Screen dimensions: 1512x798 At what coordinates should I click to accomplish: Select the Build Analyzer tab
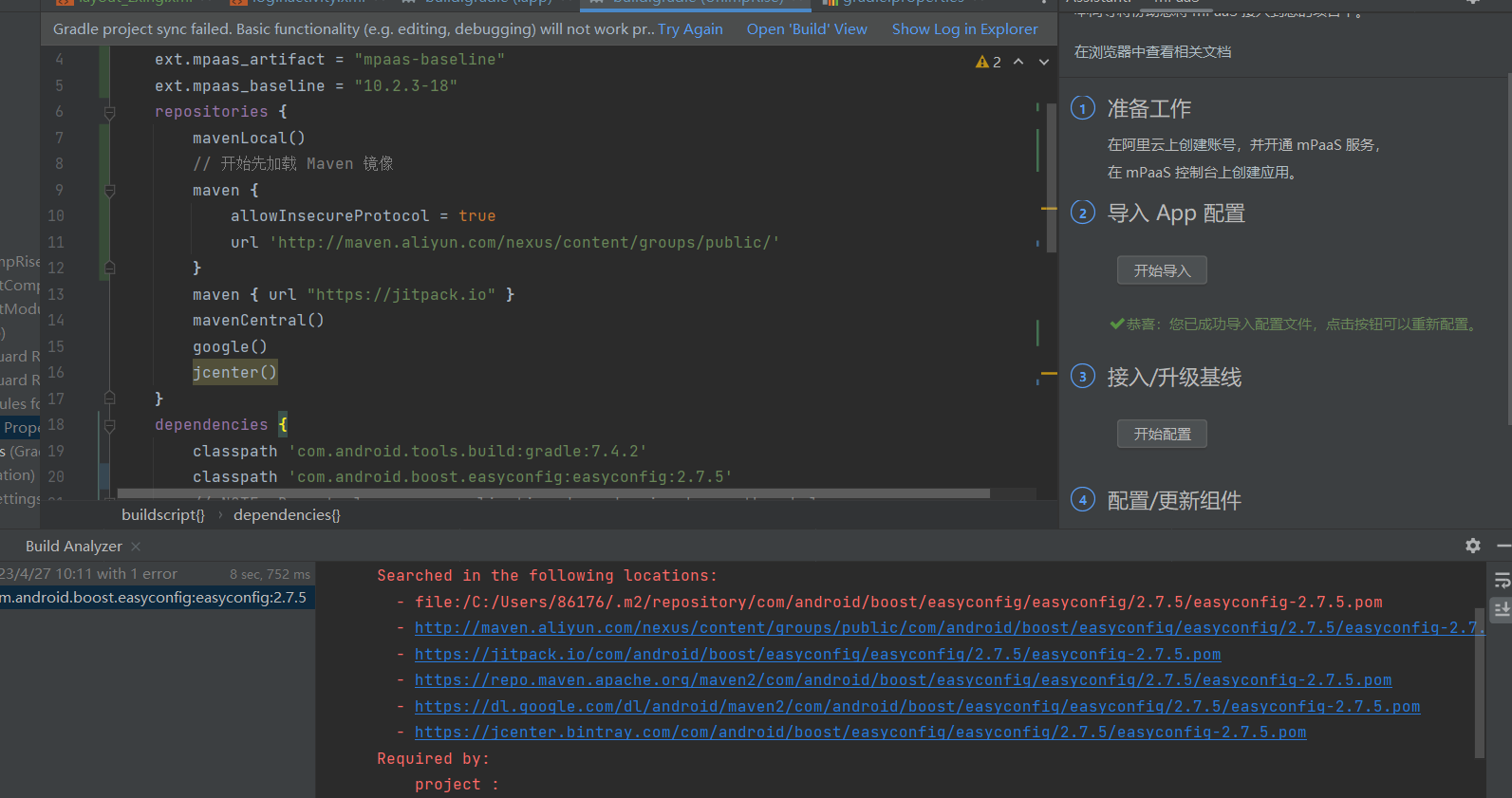pyautogui.click(x=73, y=547)
